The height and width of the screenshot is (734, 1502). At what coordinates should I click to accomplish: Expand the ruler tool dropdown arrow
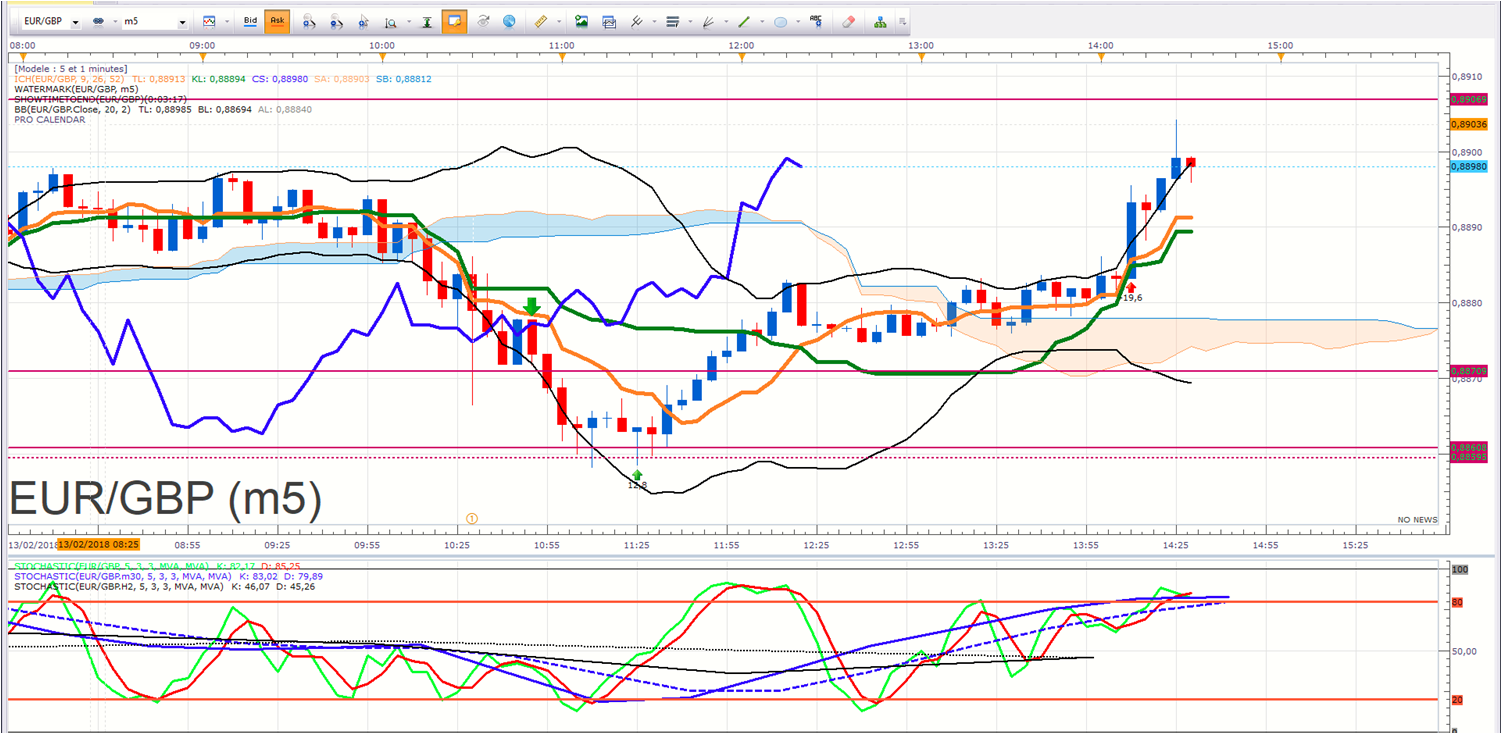(x=559, y=21)
